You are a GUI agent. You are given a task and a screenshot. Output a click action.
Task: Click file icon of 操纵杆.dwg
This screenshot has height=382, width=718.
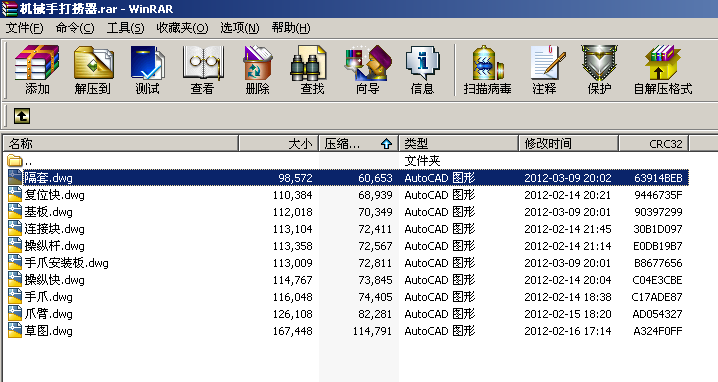point(15,246)
